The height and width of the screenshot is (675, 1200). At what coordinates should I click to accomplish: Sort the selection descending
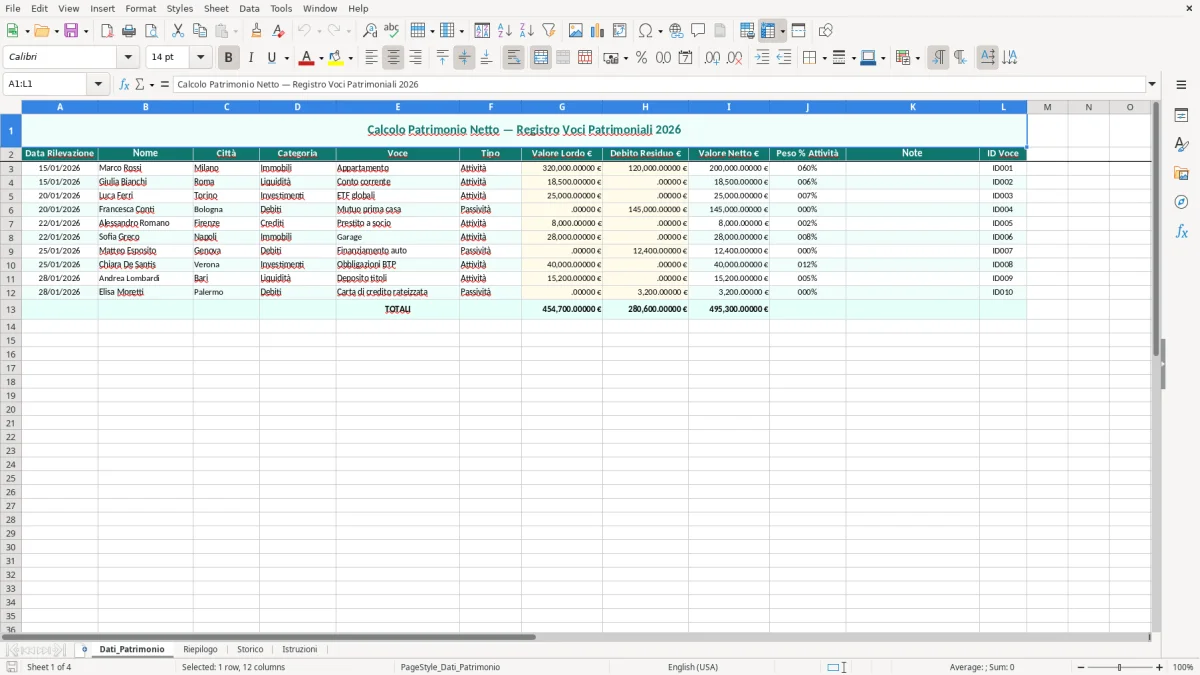[x=526, y=31]
